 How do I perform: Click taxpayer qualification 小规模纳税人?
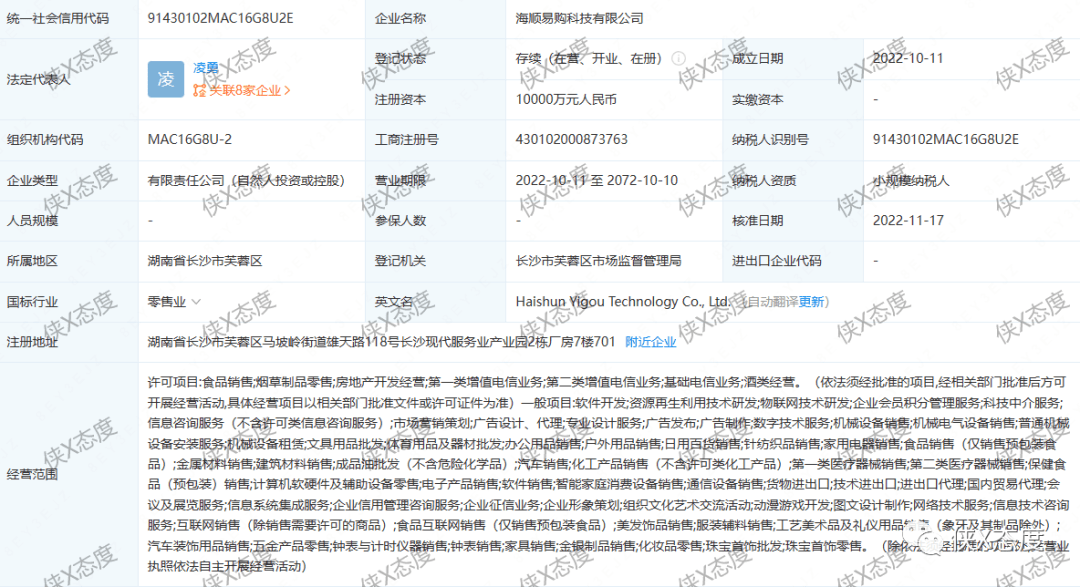(911, 181)
